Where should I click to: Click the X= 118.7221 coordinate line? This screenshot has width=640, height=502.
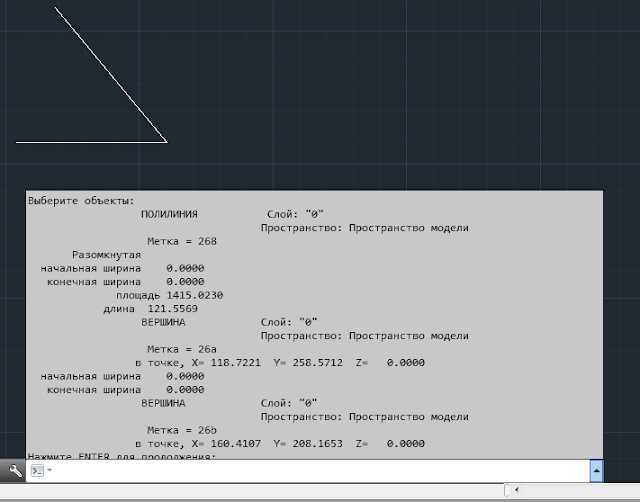[280, 362]
